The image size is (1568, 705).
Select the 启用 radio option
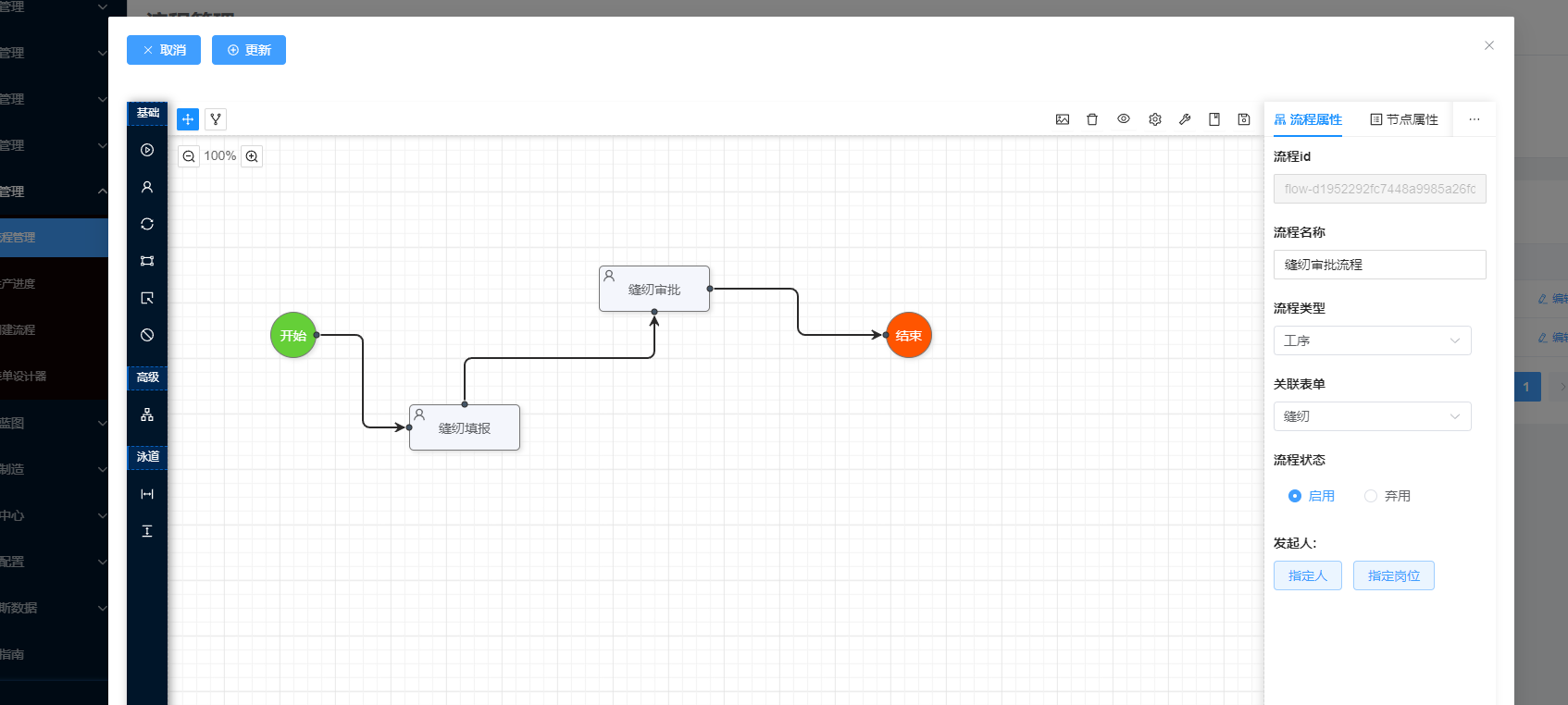[x=1312, y=496]
